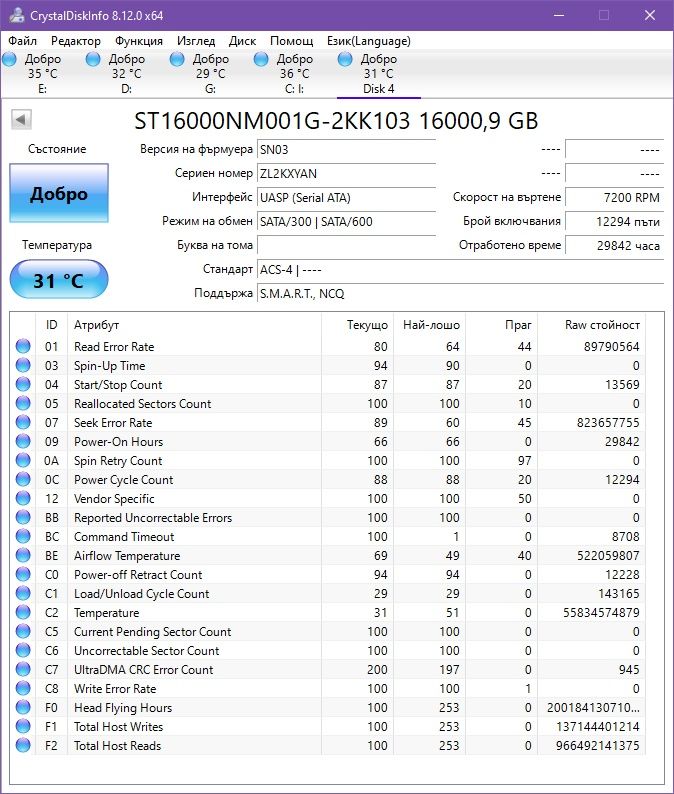Select the Disk 4 tab

(x=379, y=74)
